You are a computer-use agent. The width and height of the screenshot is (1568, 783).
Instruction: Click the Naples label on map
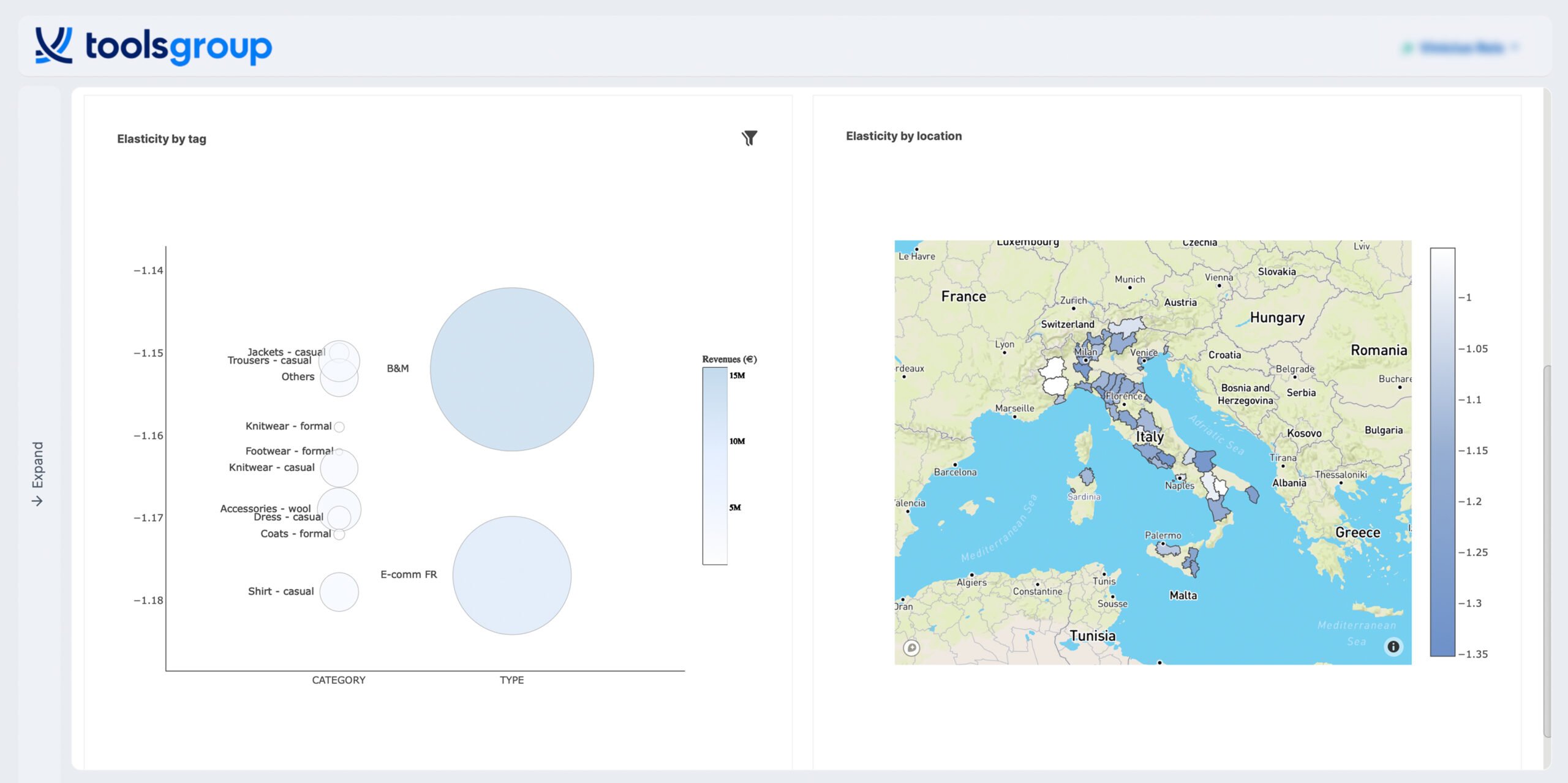click(x=1179, y=485)
